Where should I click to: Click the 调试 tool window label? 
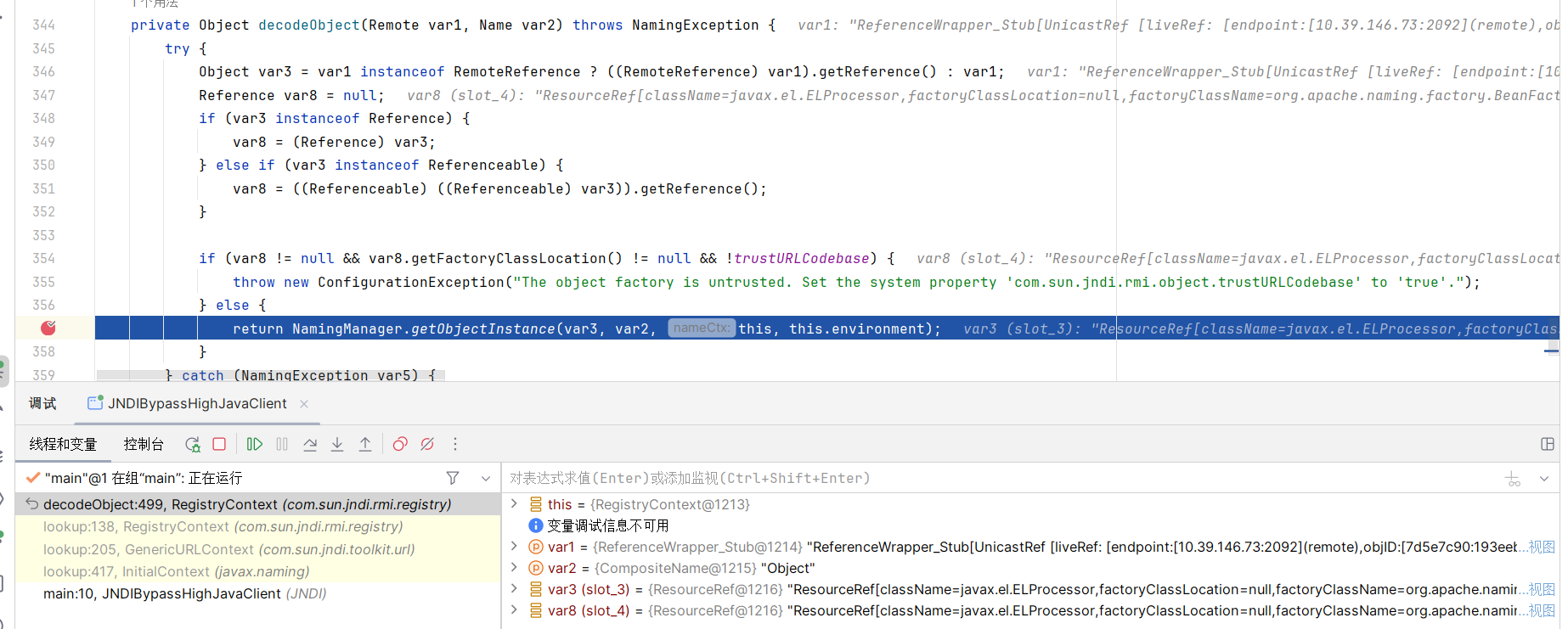[x=42, y=404]
